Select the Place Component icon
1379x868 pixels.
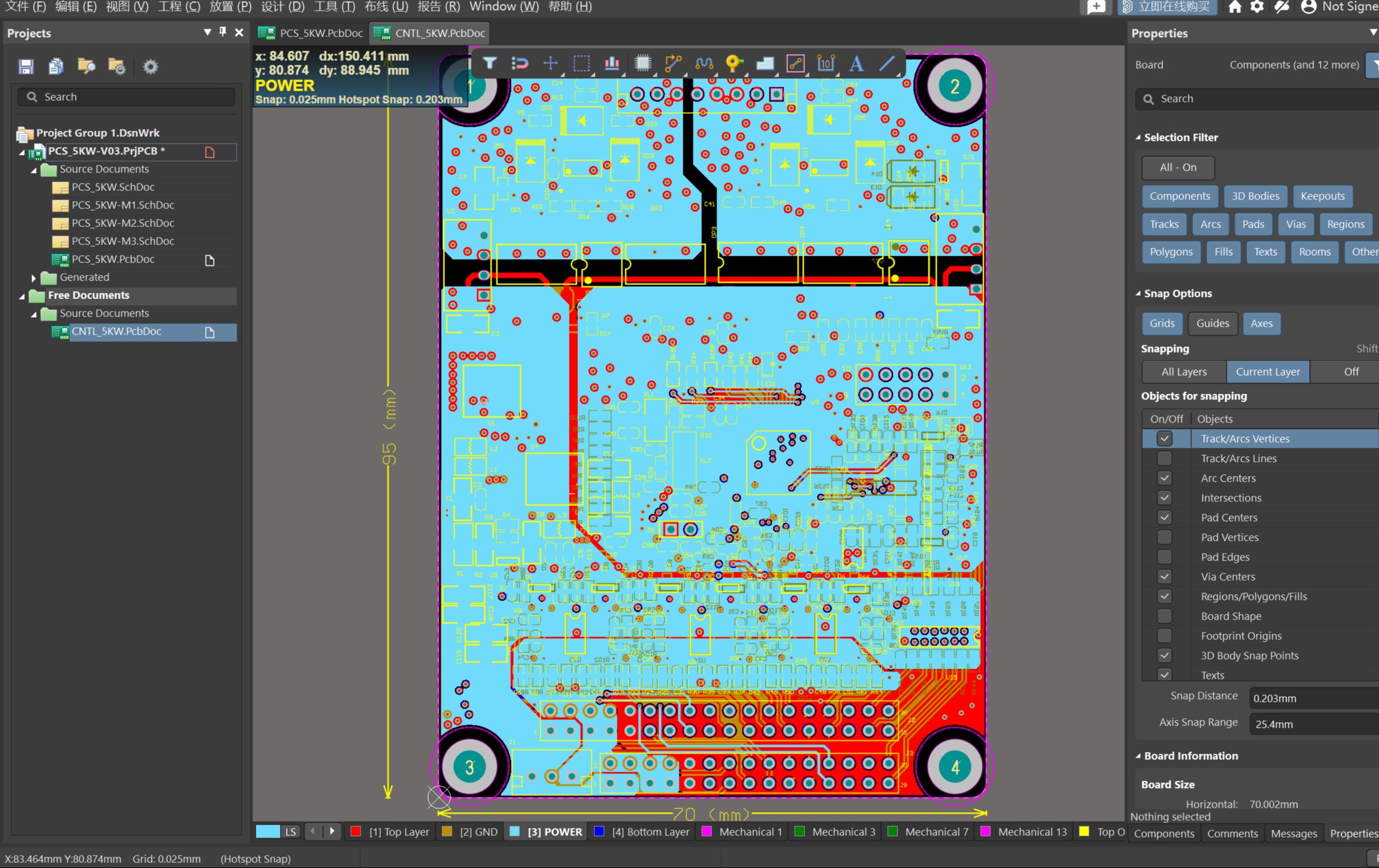pyautogui.click(x=642, y=63)
